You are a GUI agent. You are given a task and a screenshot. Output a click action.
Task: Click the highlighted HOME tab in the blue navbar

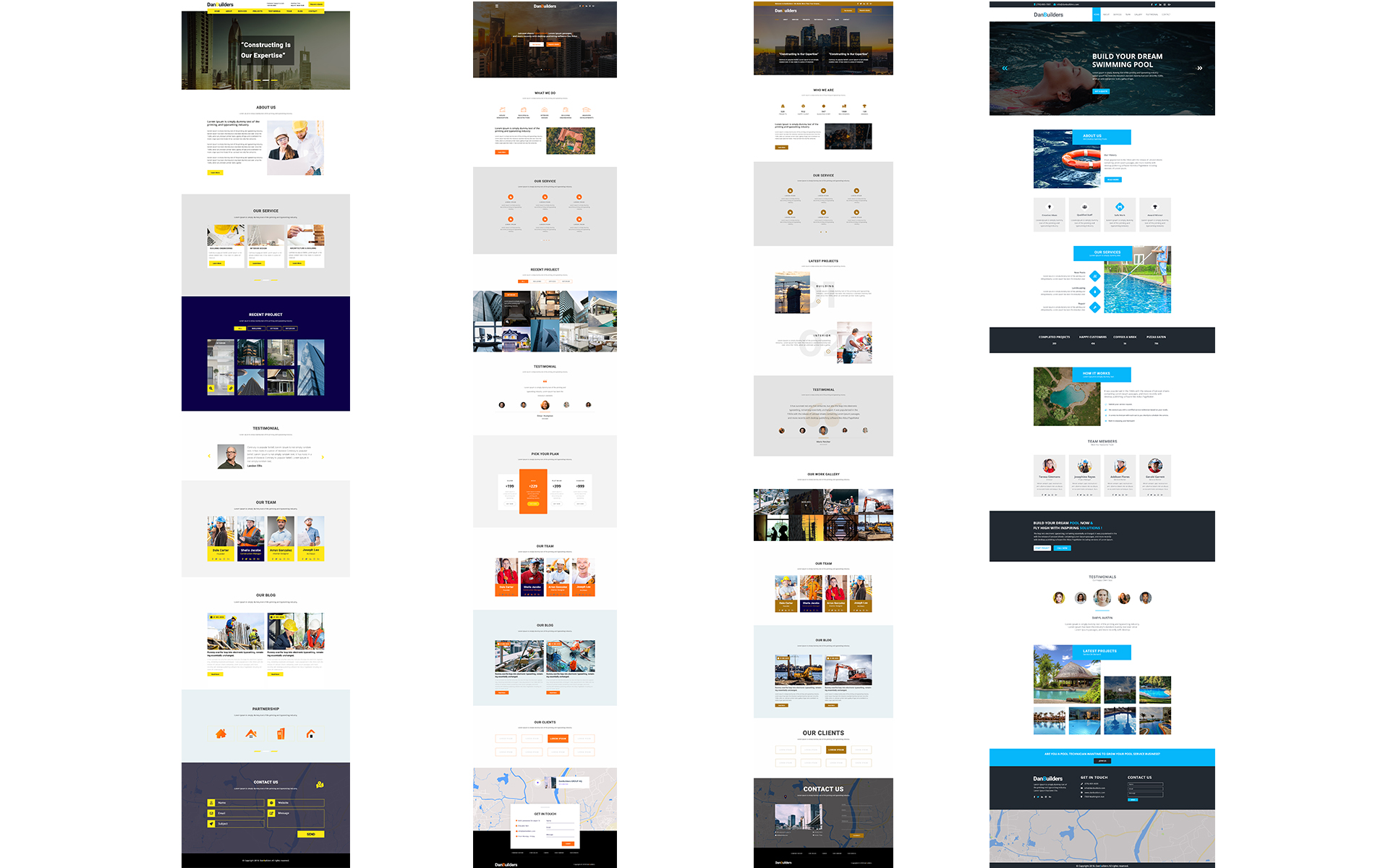[1096, 14]
